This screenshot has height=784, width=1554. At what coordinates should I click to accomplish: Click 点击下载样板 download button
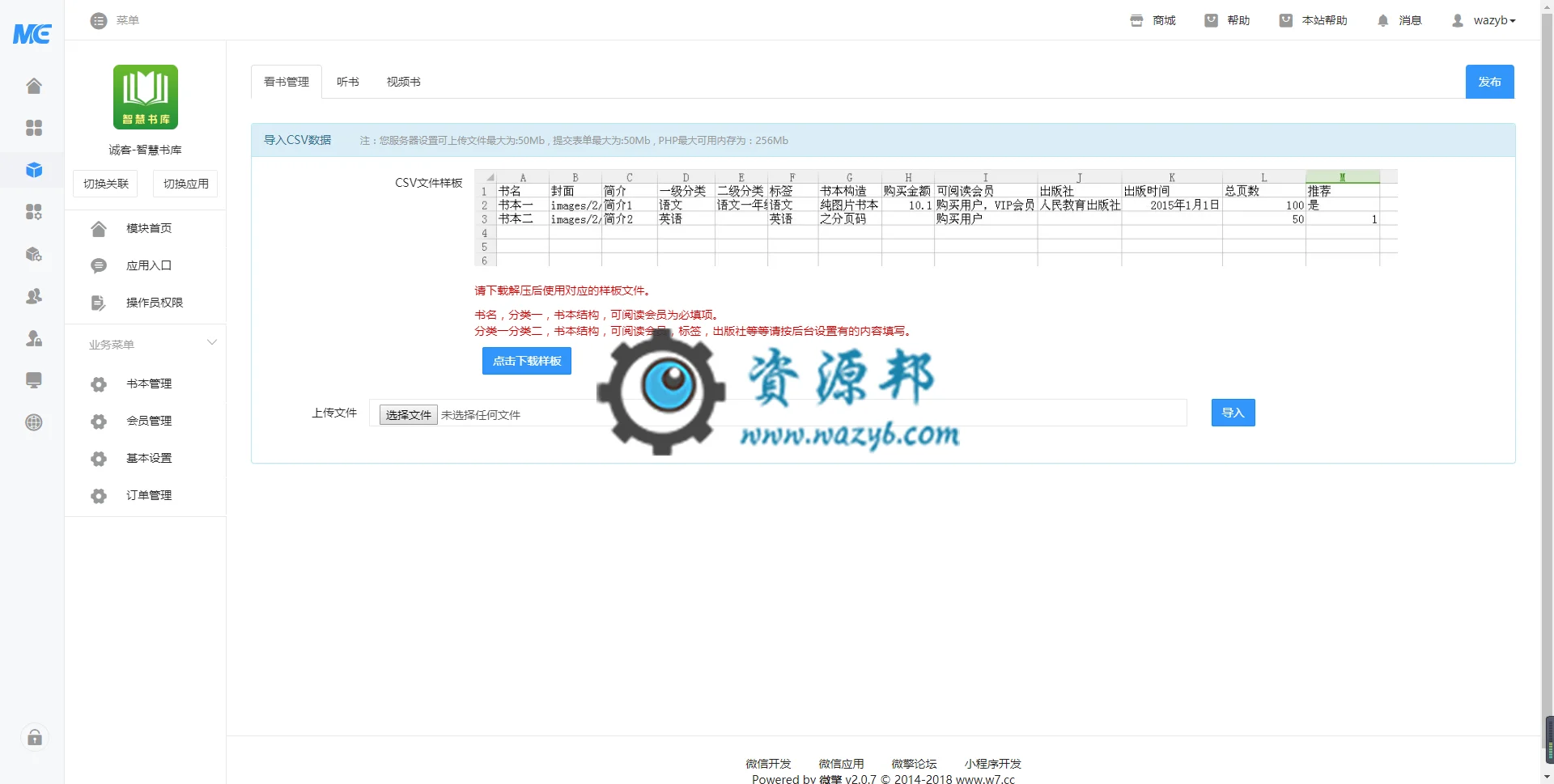click(x=527, y=361)
